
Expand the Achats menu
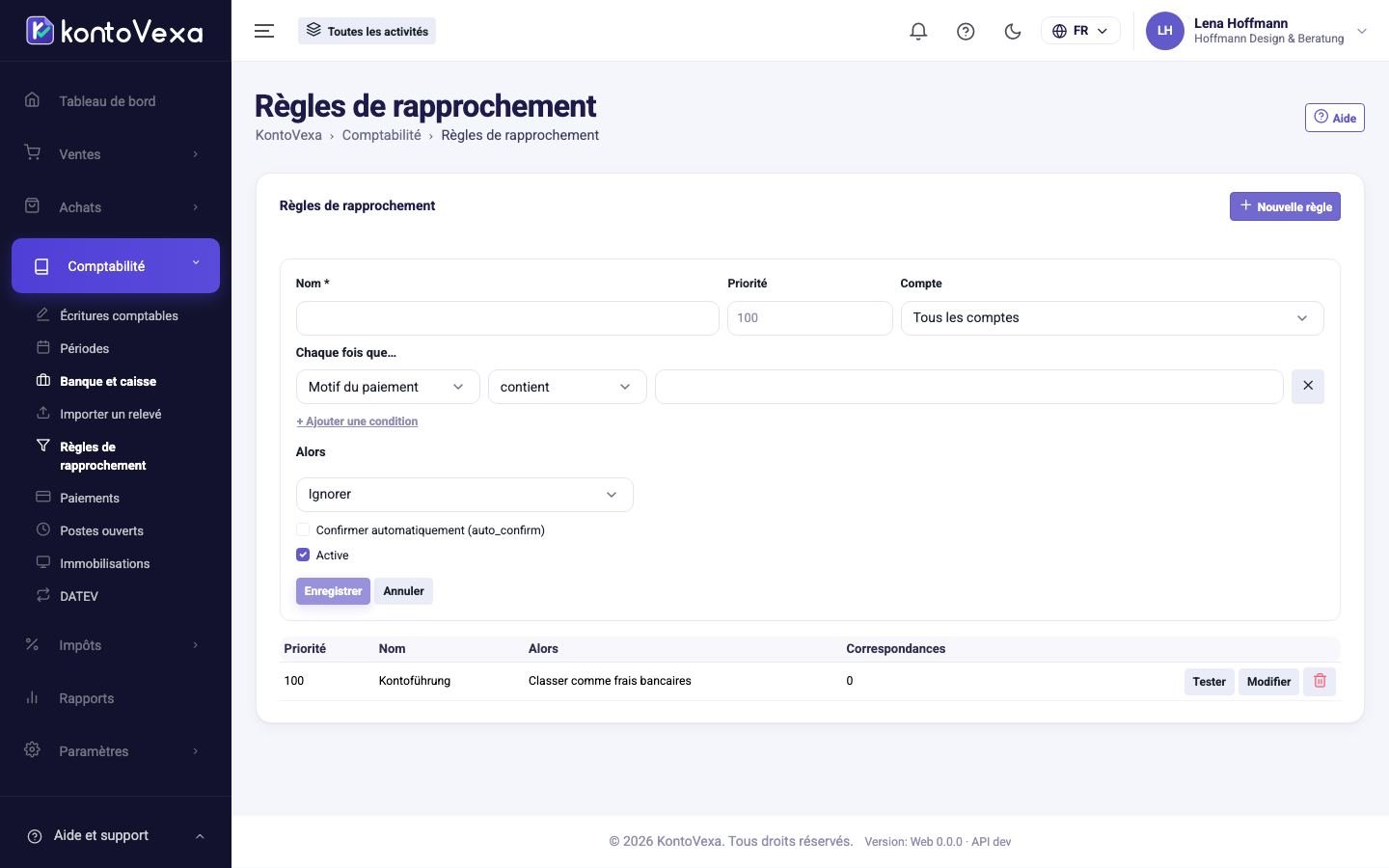pyautogui.click(x=116, y=207)
